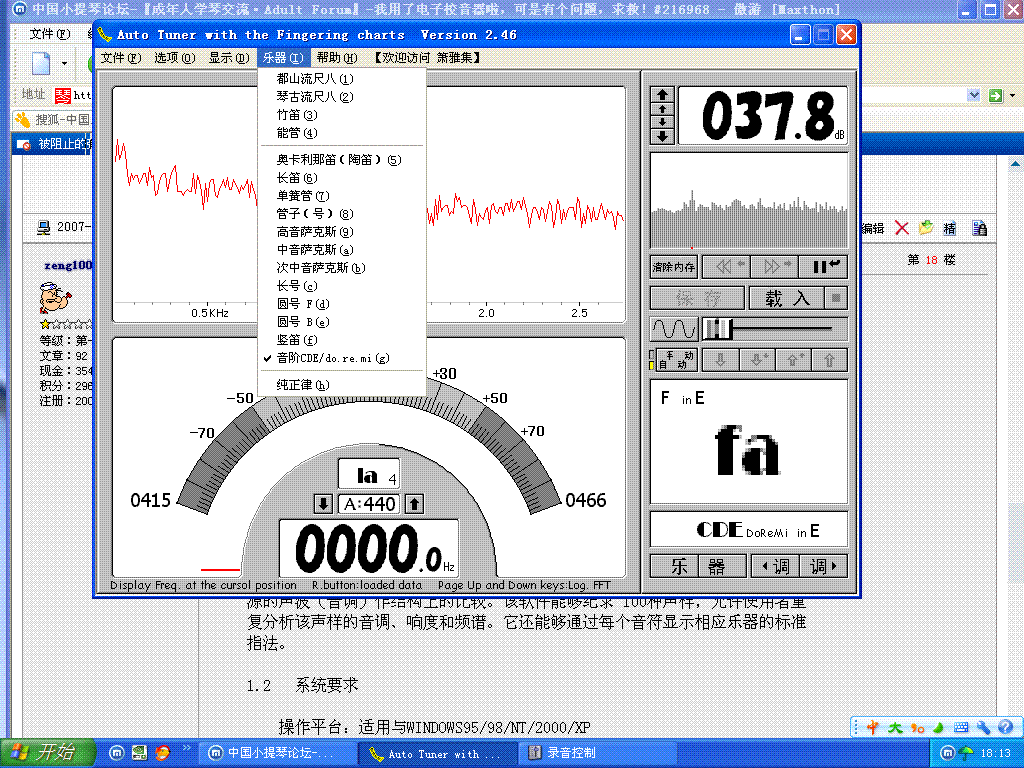Click the tone volume slider handle
Image resolution: width=1024 pixels, height=768 pixels.
tap(718, 328)
